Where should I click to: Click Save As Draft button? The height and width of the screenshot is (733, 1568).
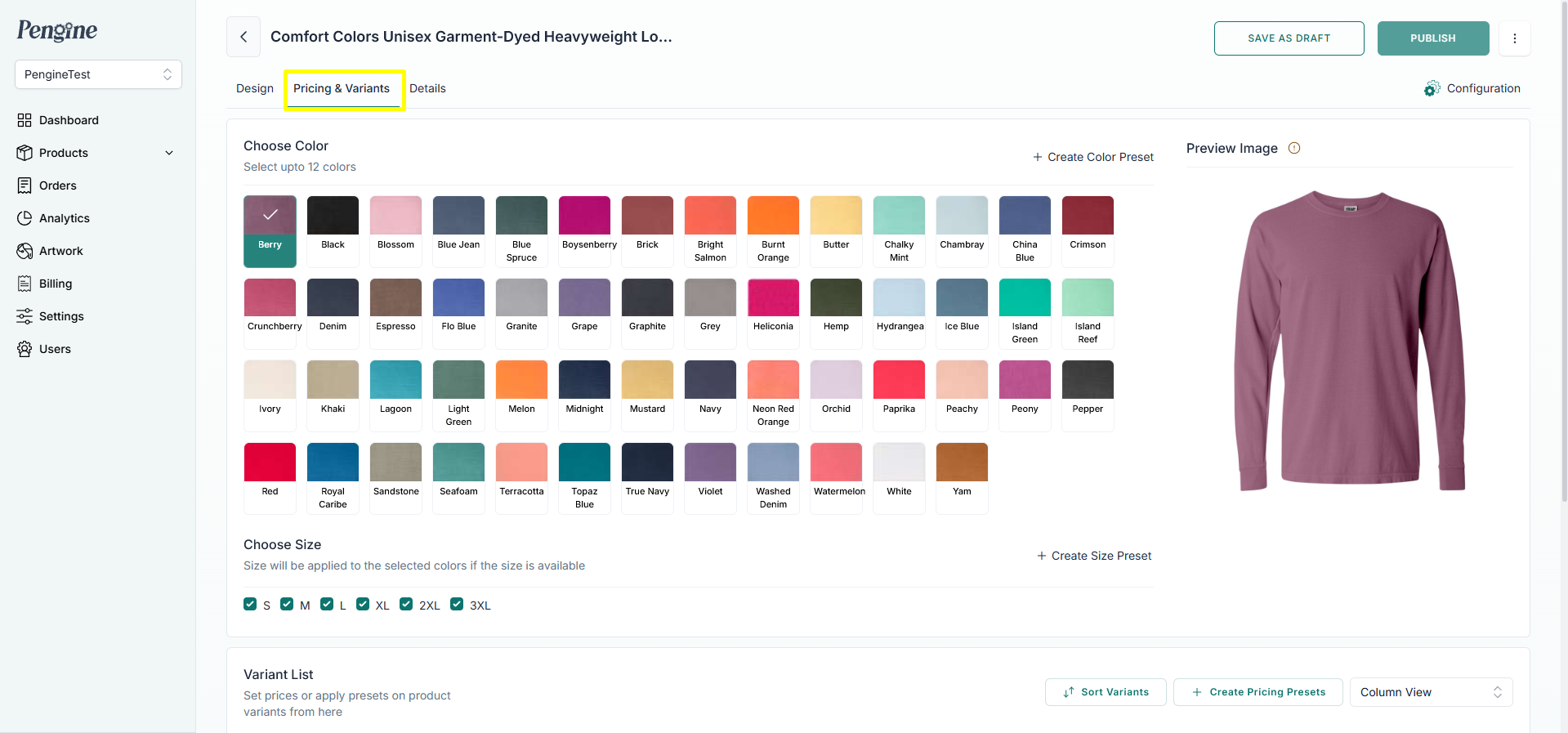pos(1289,38)
